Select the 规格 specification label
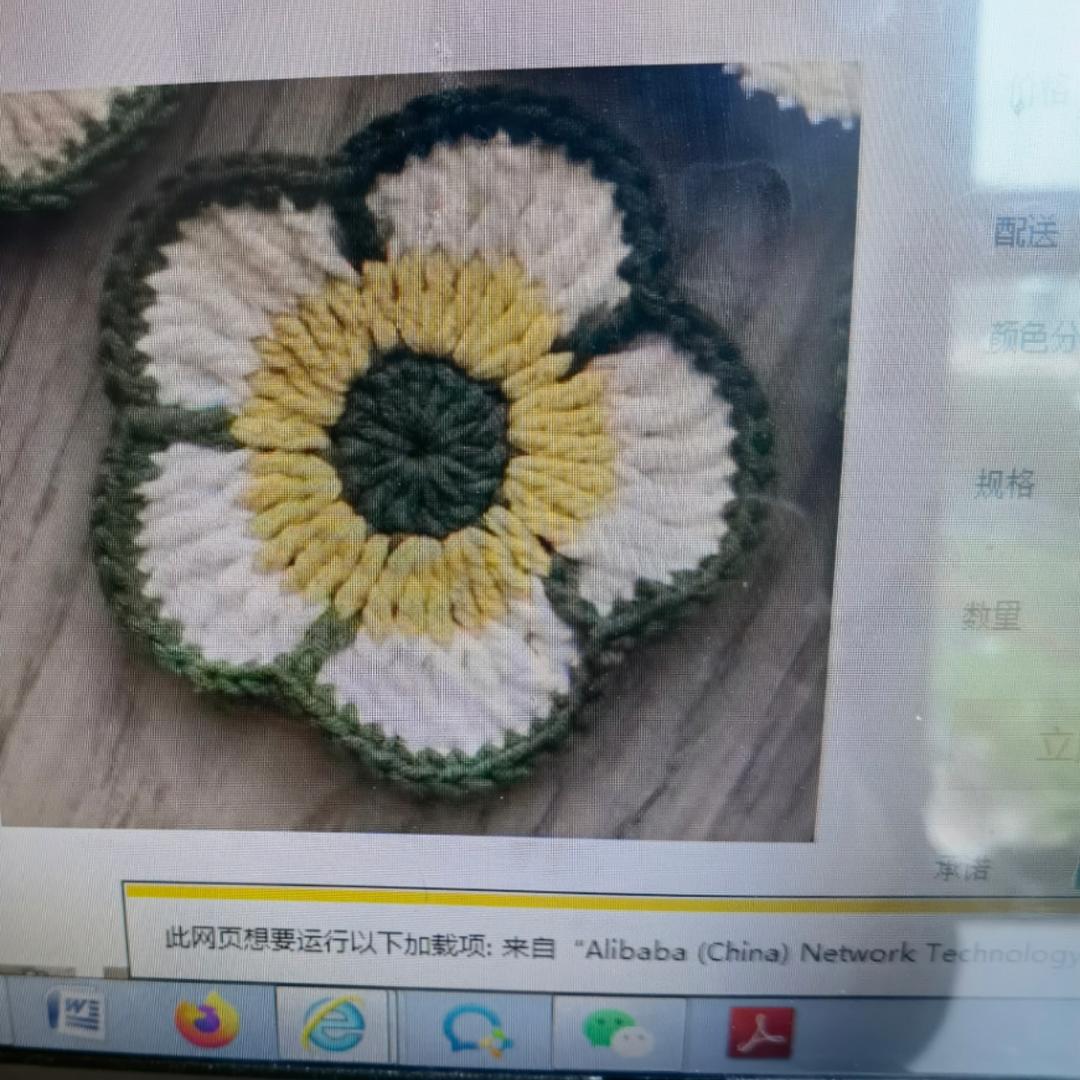 pyautogui.click(x=1005, y=484)
